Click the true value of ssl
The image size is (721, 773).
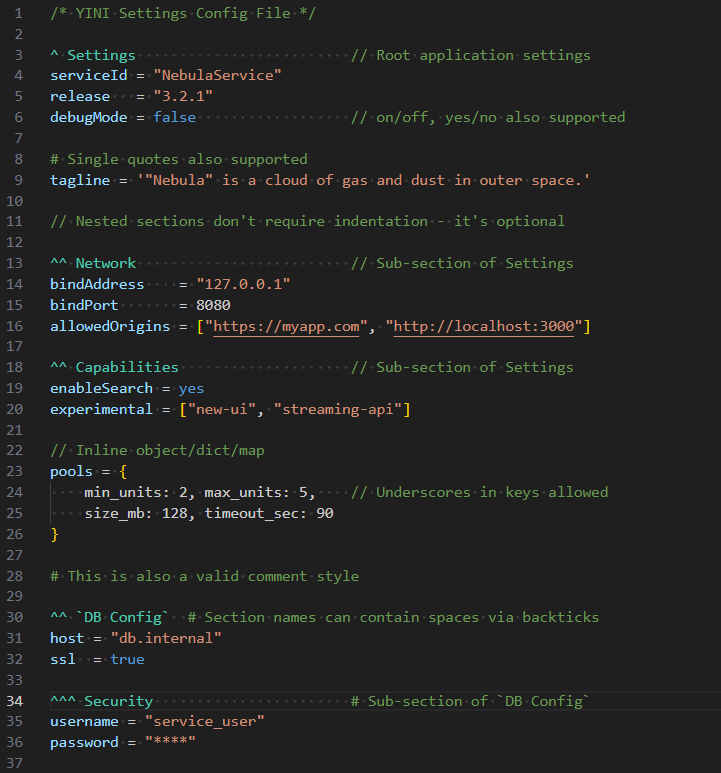coord(127,659)
